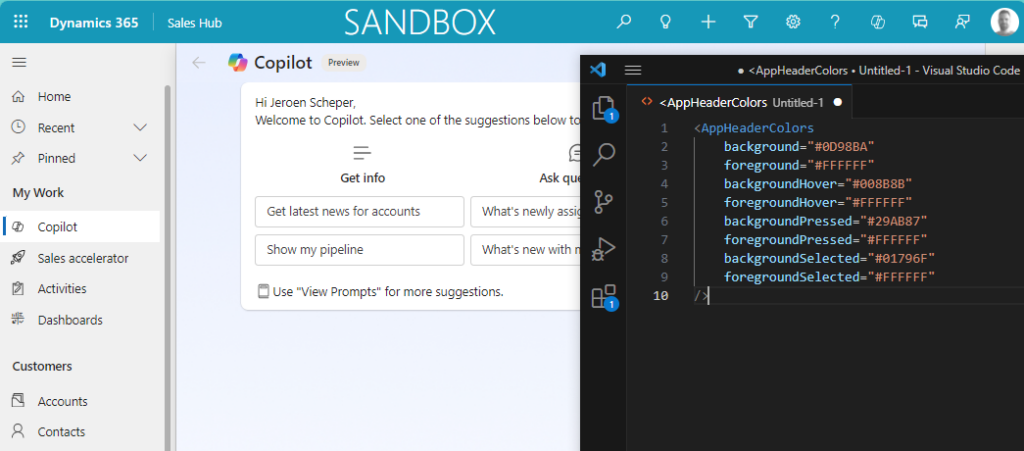Click the Visual Studio Code logo
This screenshot has width=1024, height=451.
coord(598,70)
